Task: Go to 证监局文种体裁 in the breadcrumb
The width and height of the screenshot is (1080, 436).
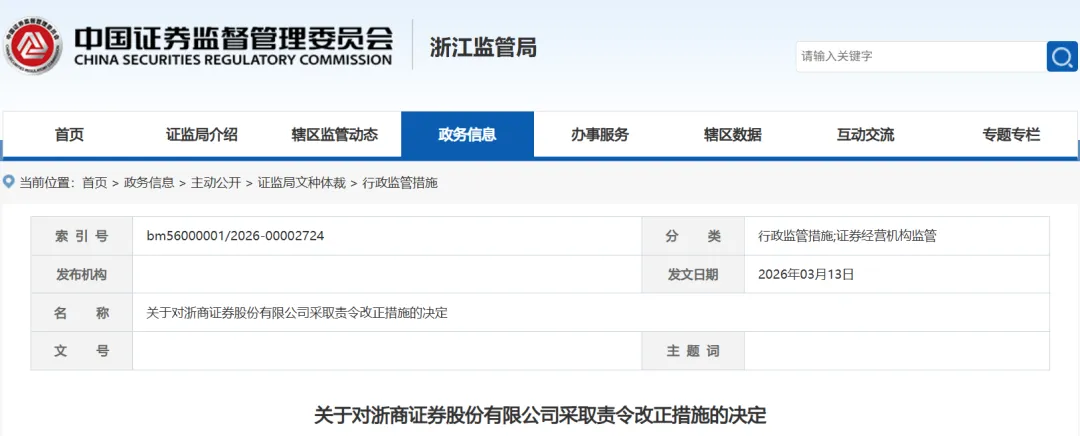Action: 302,183
